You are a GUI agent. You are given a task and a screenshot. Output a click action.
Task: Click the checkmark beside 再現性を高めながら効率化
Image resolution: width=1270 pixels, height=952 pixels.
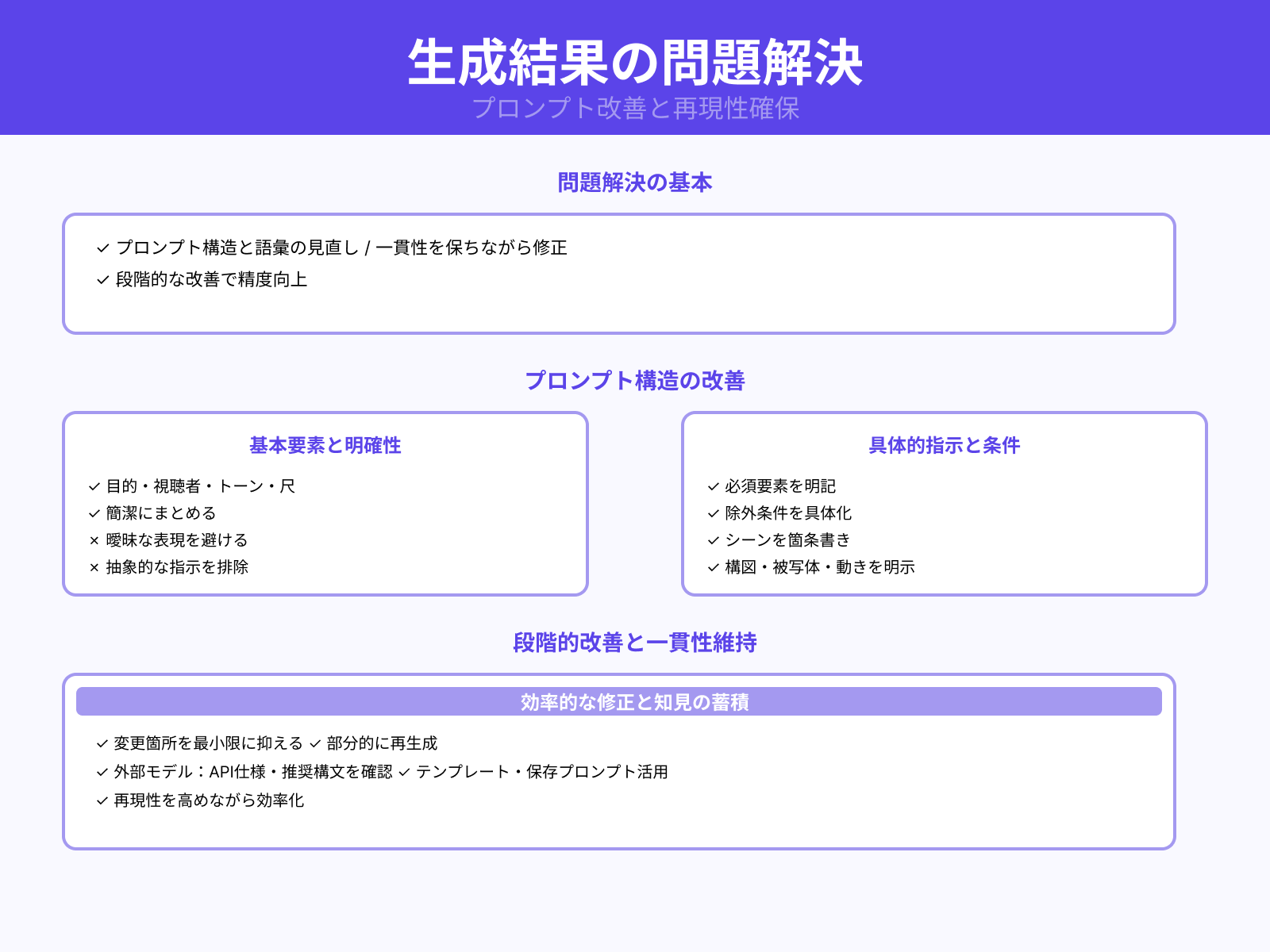(x=101, y=801)
